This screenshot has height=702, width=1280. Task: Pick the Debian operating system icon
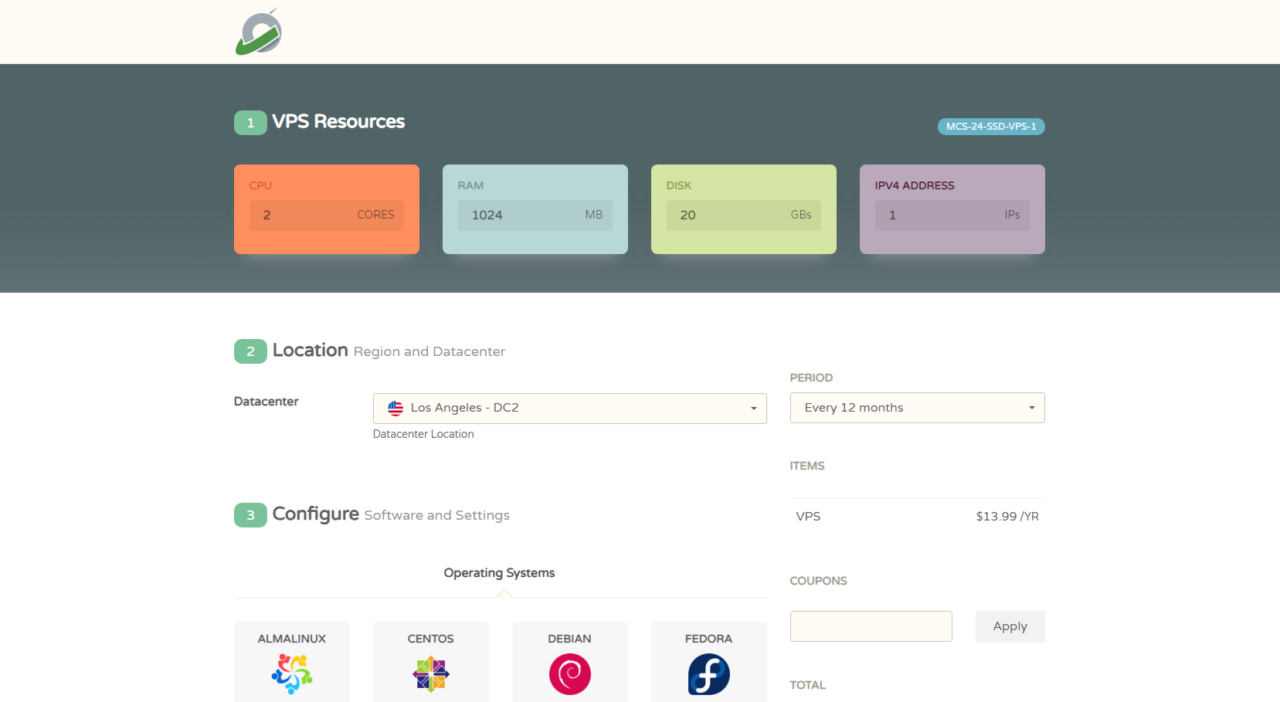570,673
